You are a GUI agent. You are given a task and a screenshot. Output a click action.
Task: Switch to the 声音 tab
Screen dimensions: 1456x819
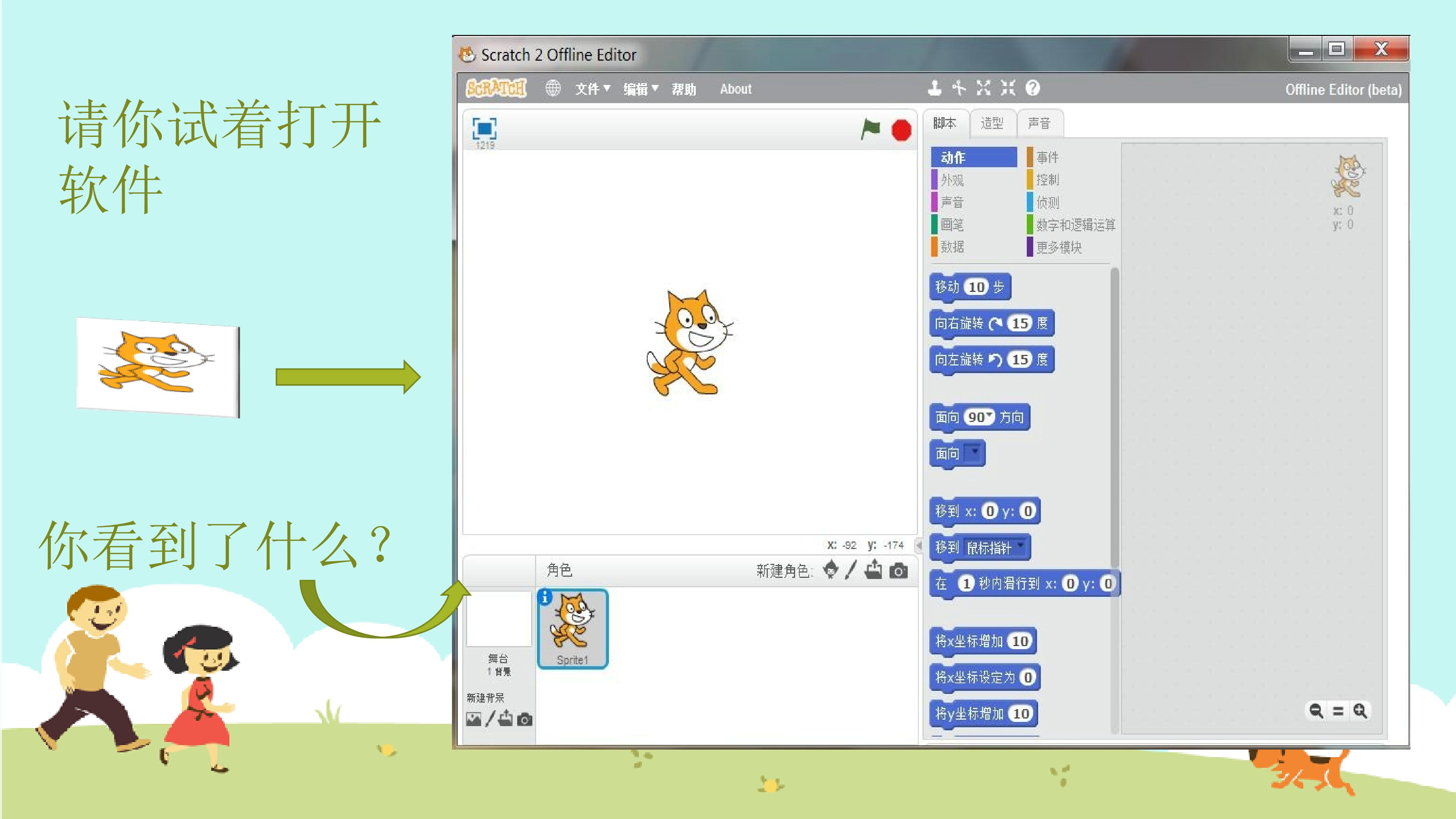[1039, 123]
